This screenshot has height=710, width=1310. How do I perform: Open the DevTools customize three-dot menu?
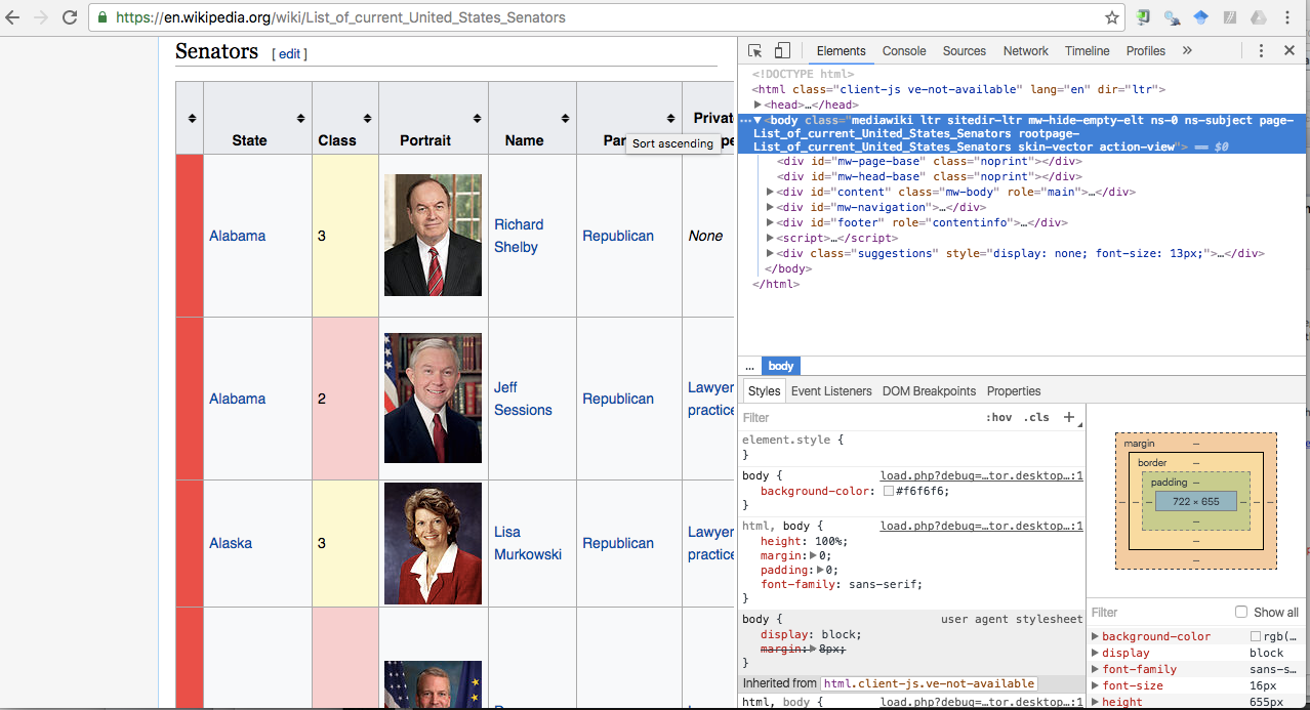point(1261,51)
